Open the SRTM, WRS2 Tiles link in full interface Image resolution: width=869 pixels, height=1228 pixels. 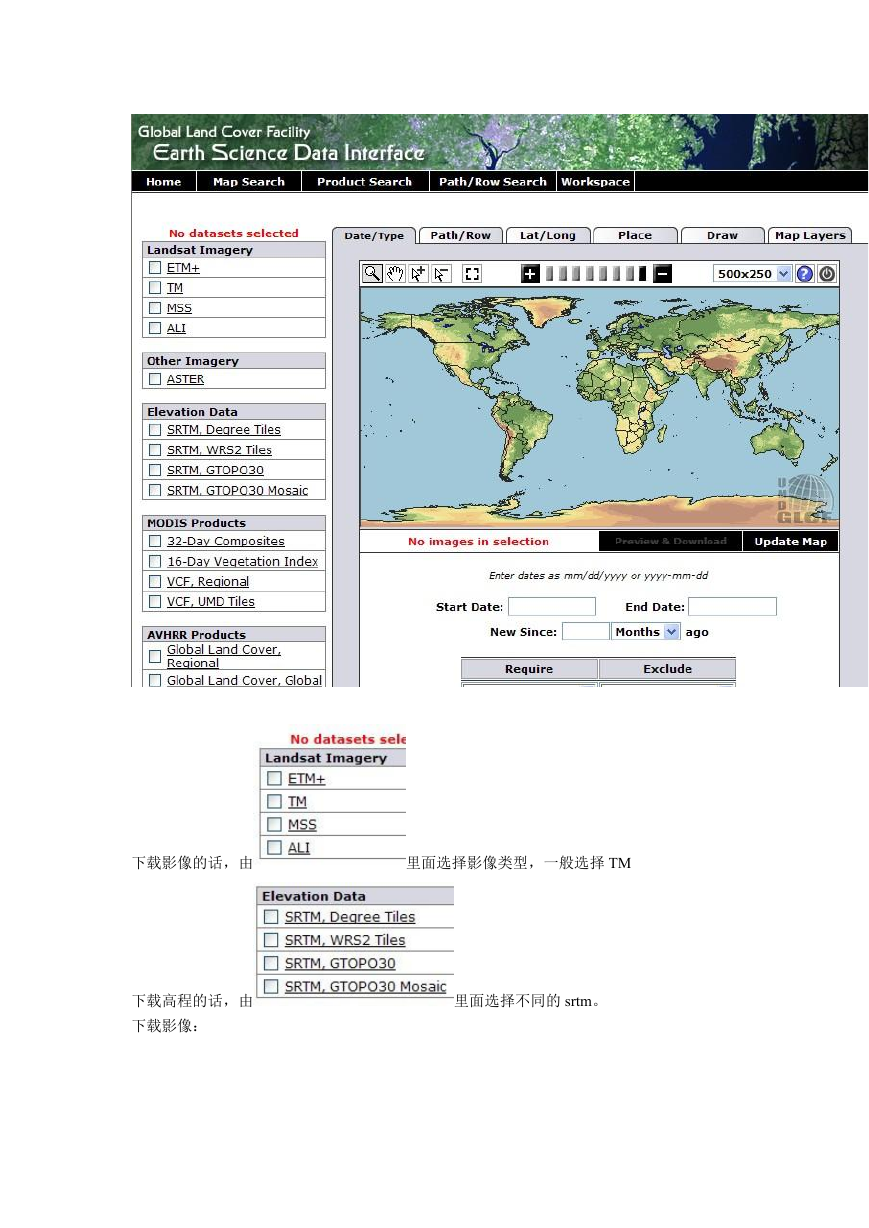tap(219, 450)
